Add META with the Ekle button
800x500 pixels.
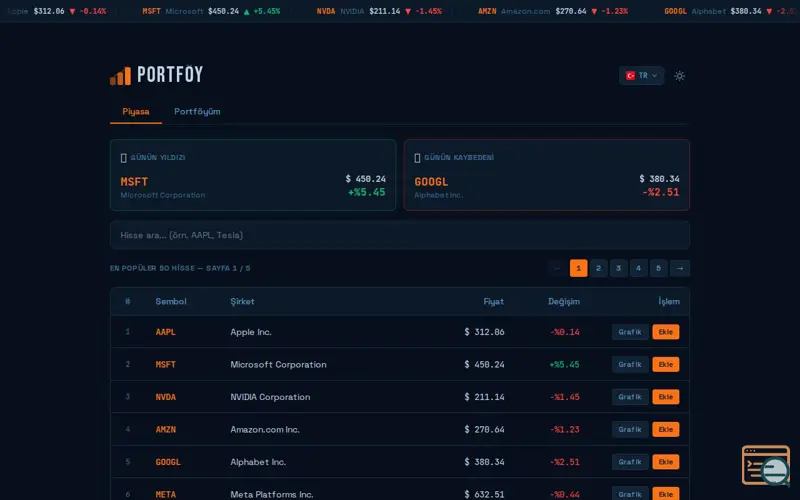click(666, 494)
